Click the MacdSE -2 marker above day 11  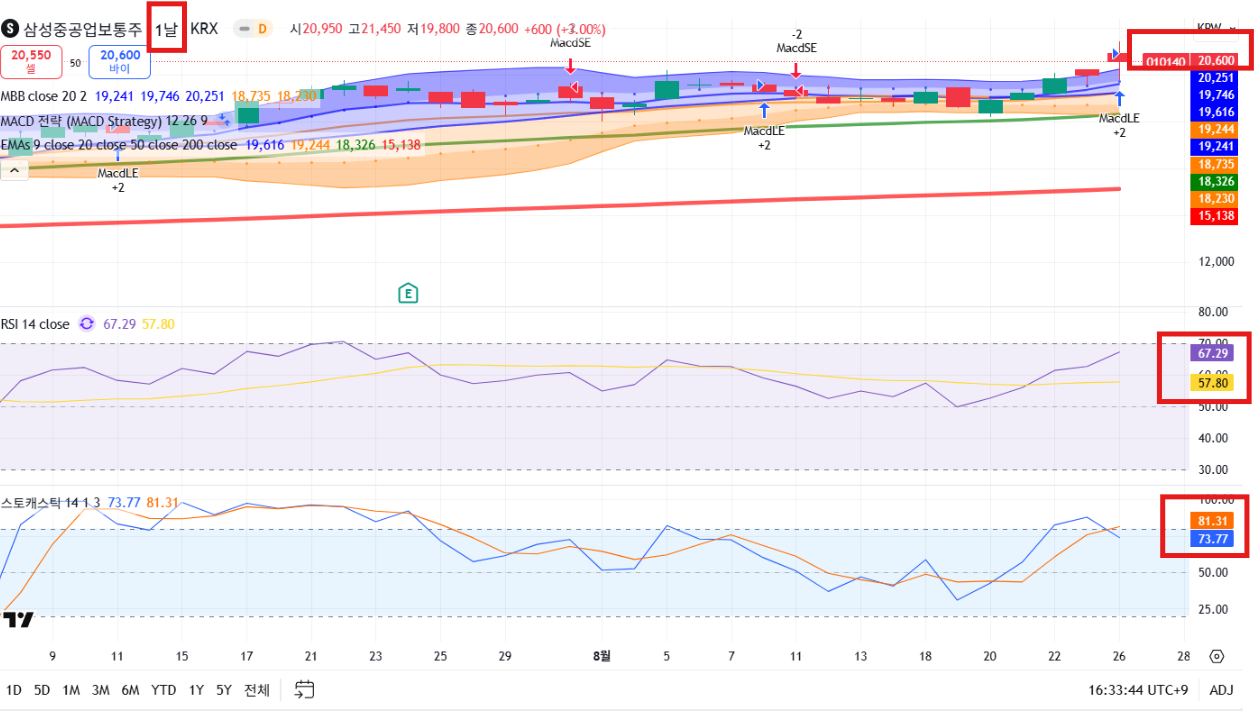pos(796,41)
